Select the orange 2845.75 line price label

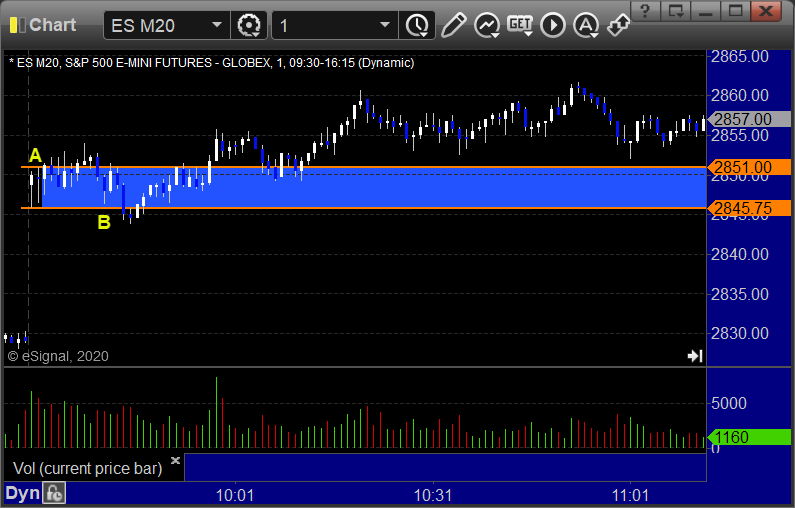749,208
